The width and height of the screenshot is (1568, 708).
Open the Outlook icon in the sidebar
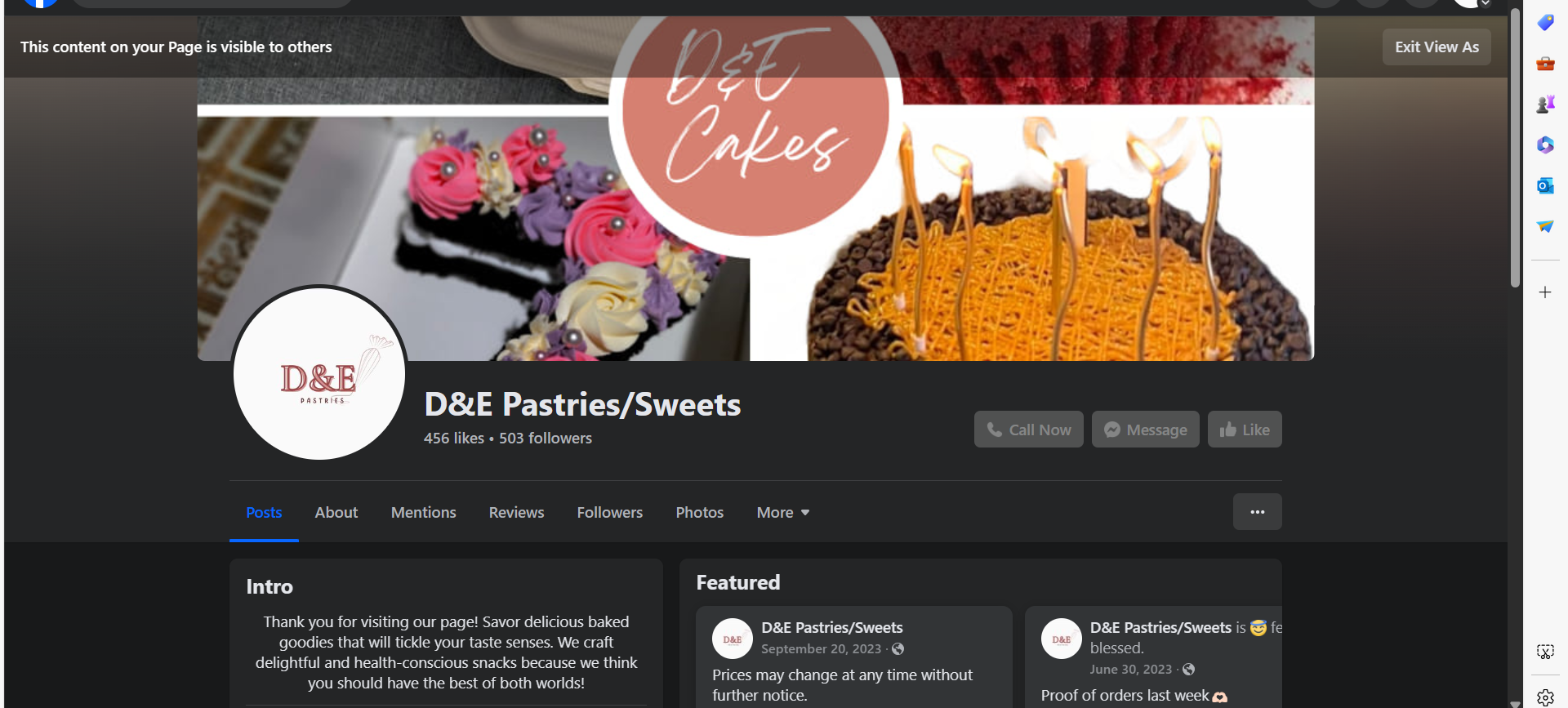pyautogui.click(x=1544, y=186)
